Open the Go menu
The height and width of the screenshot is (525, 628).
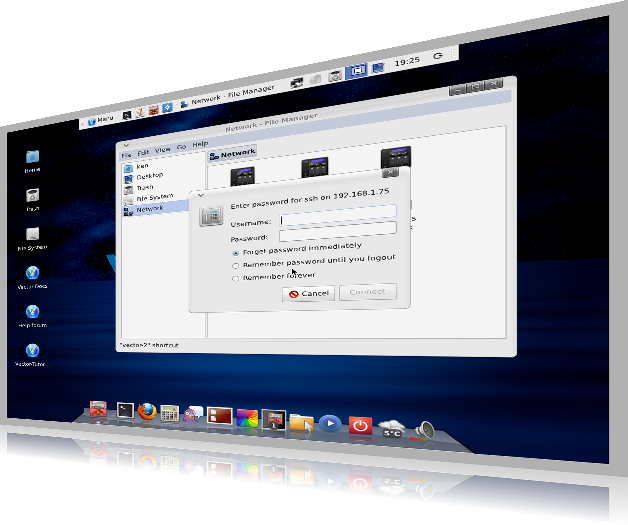click(x=181, y=148)
